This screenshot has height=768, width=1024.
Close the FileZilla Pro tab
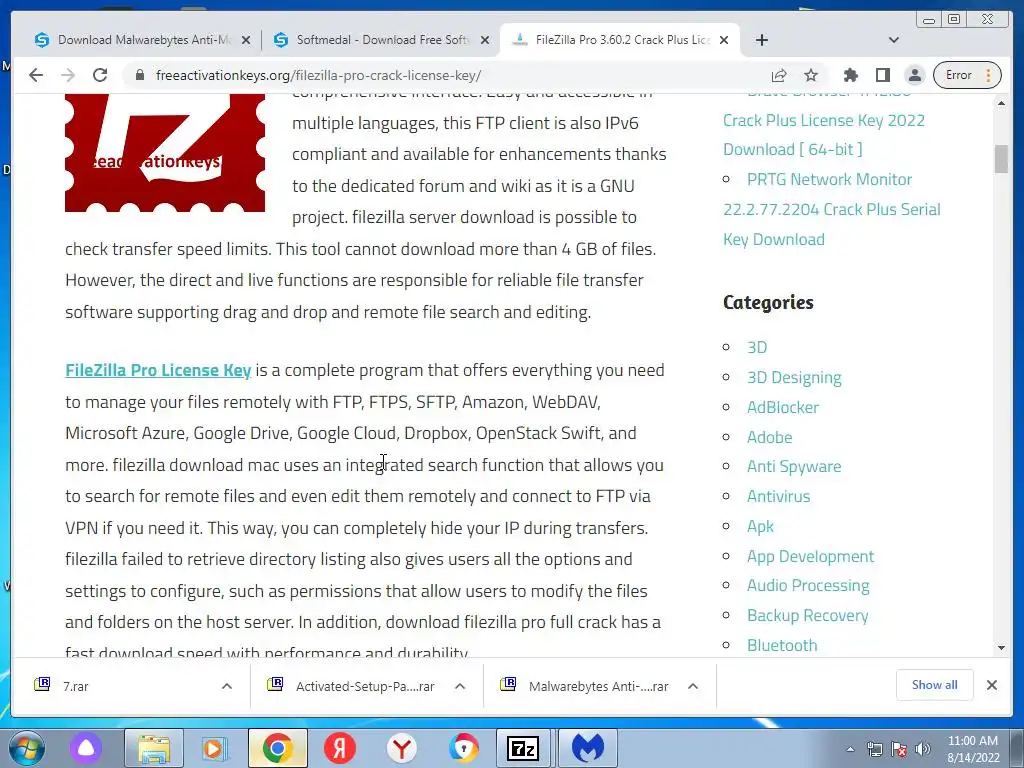pyautogui.click(x=724, y=40)
